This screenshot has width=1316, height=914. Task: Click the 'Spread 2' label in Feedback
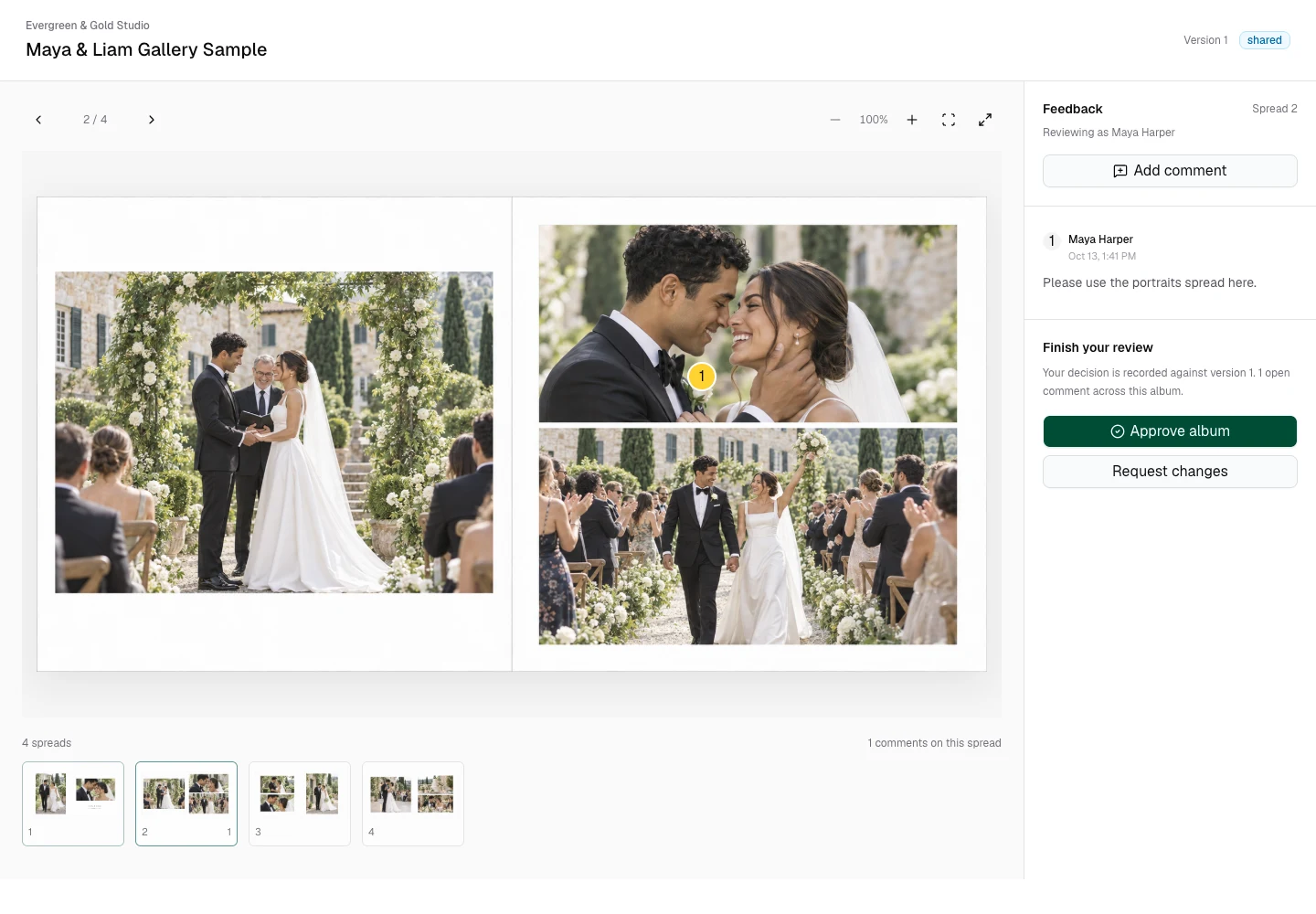(1275, 109)
